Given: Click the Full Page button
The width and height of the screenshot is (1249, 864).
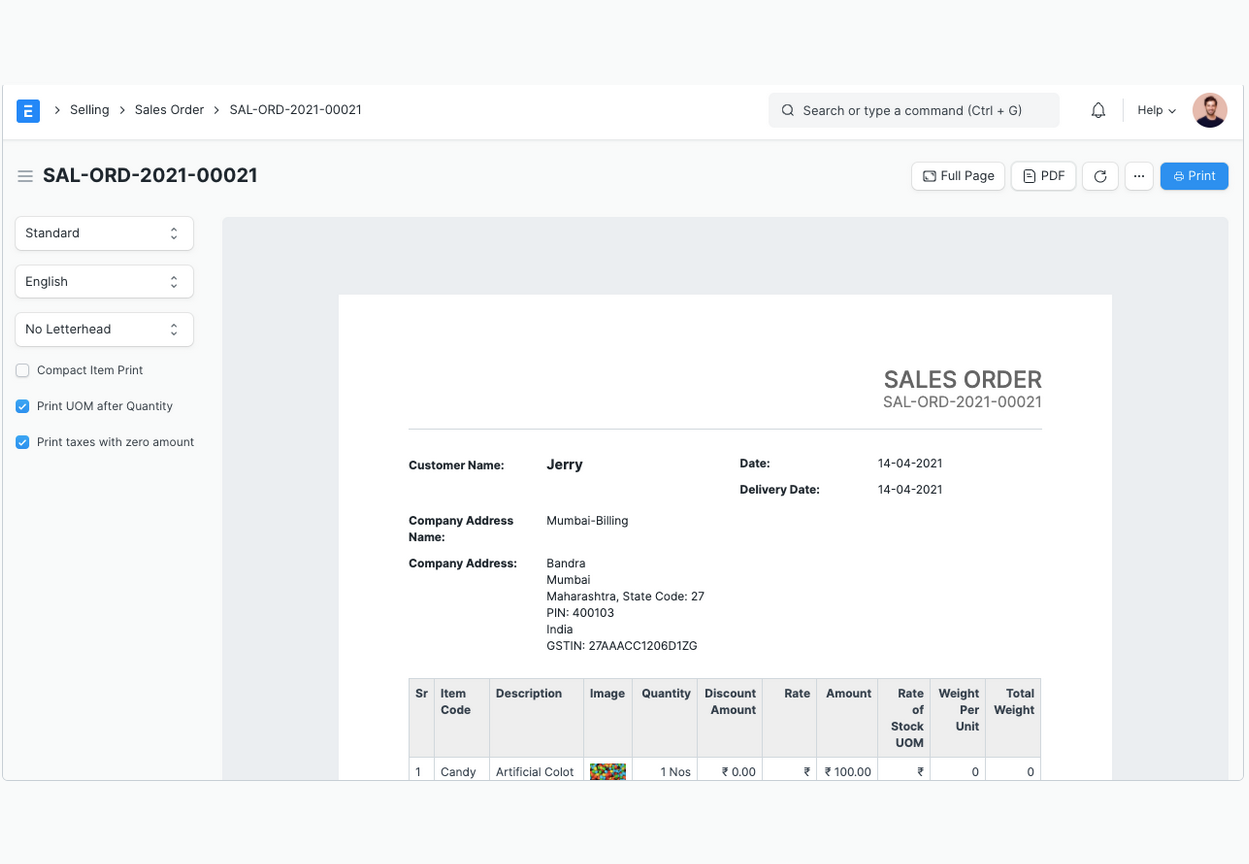Looking at the screenshot, I should pos(958,176).
